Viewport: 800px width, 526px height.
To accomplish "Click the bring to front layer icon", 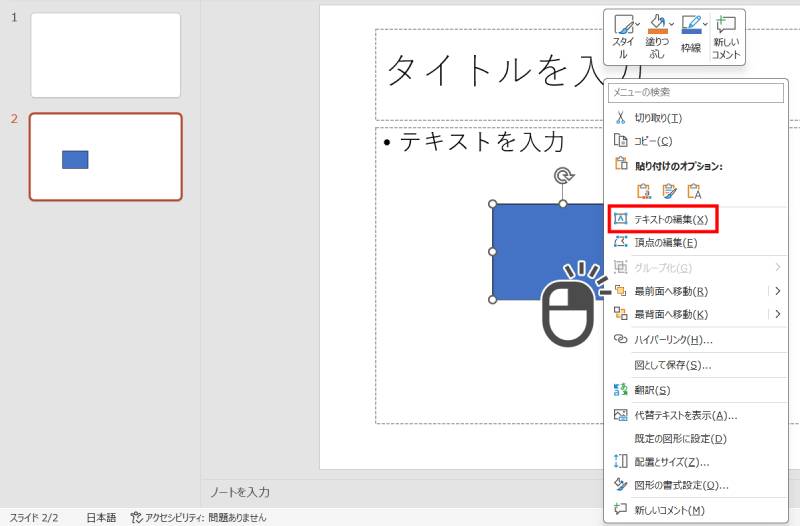I will click(x=620, y=291).
